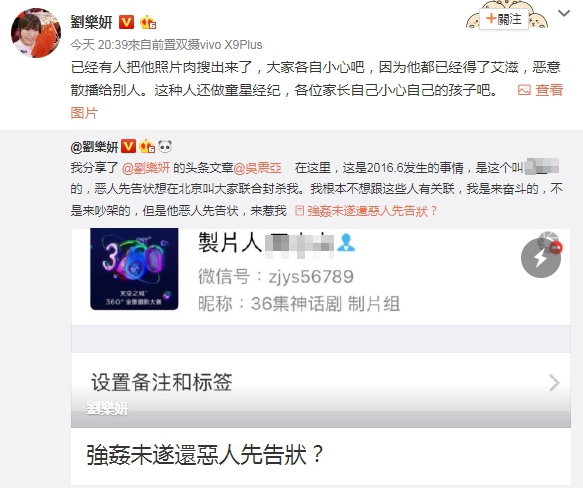Click the orange V verified badge beside top username

(x=126, y=22)
